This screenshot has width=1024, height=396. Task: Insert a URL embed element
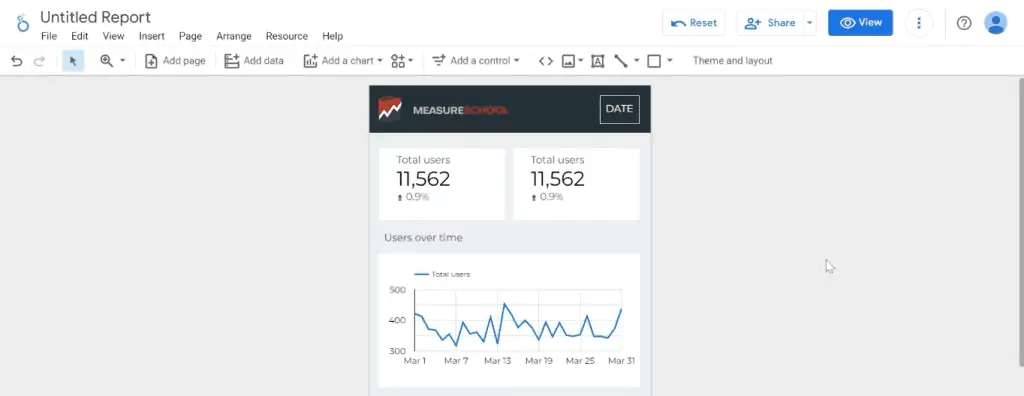tap(546, 61)
